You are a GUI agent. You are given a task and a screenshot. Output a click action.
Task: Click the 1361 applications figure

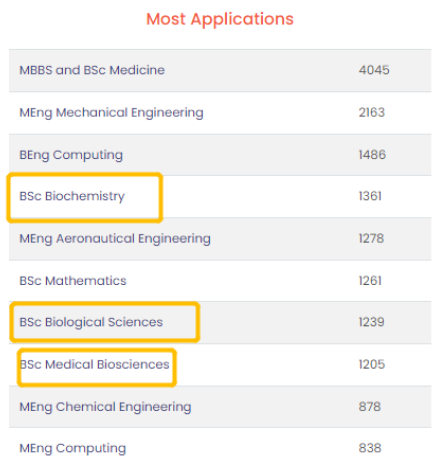click(370, 196)
